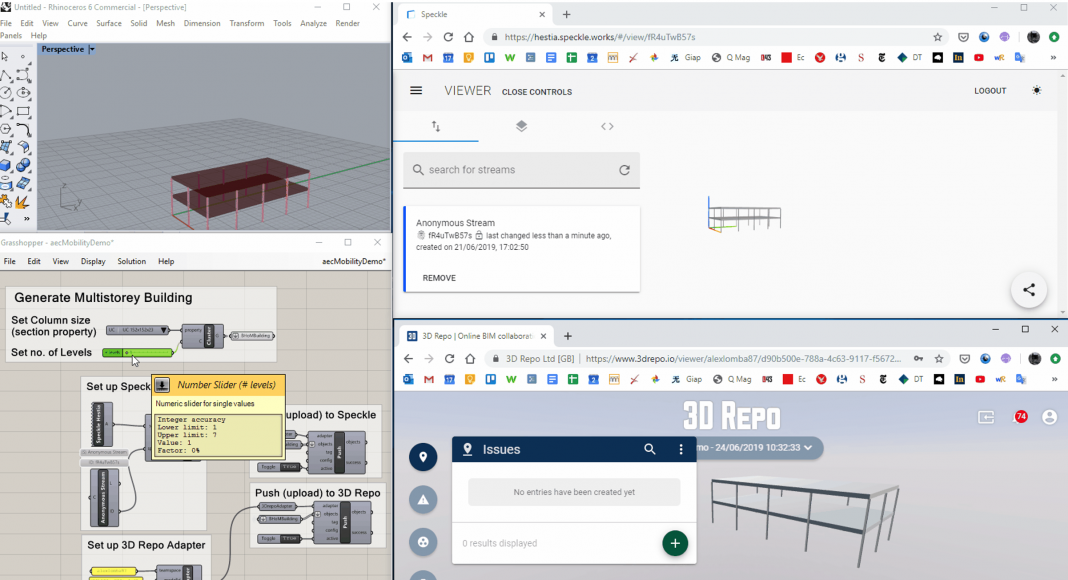Screen dimensions: 1068x580
Task: Toggle dark mode sun icon in Speckle
Action: point(1036,91)
